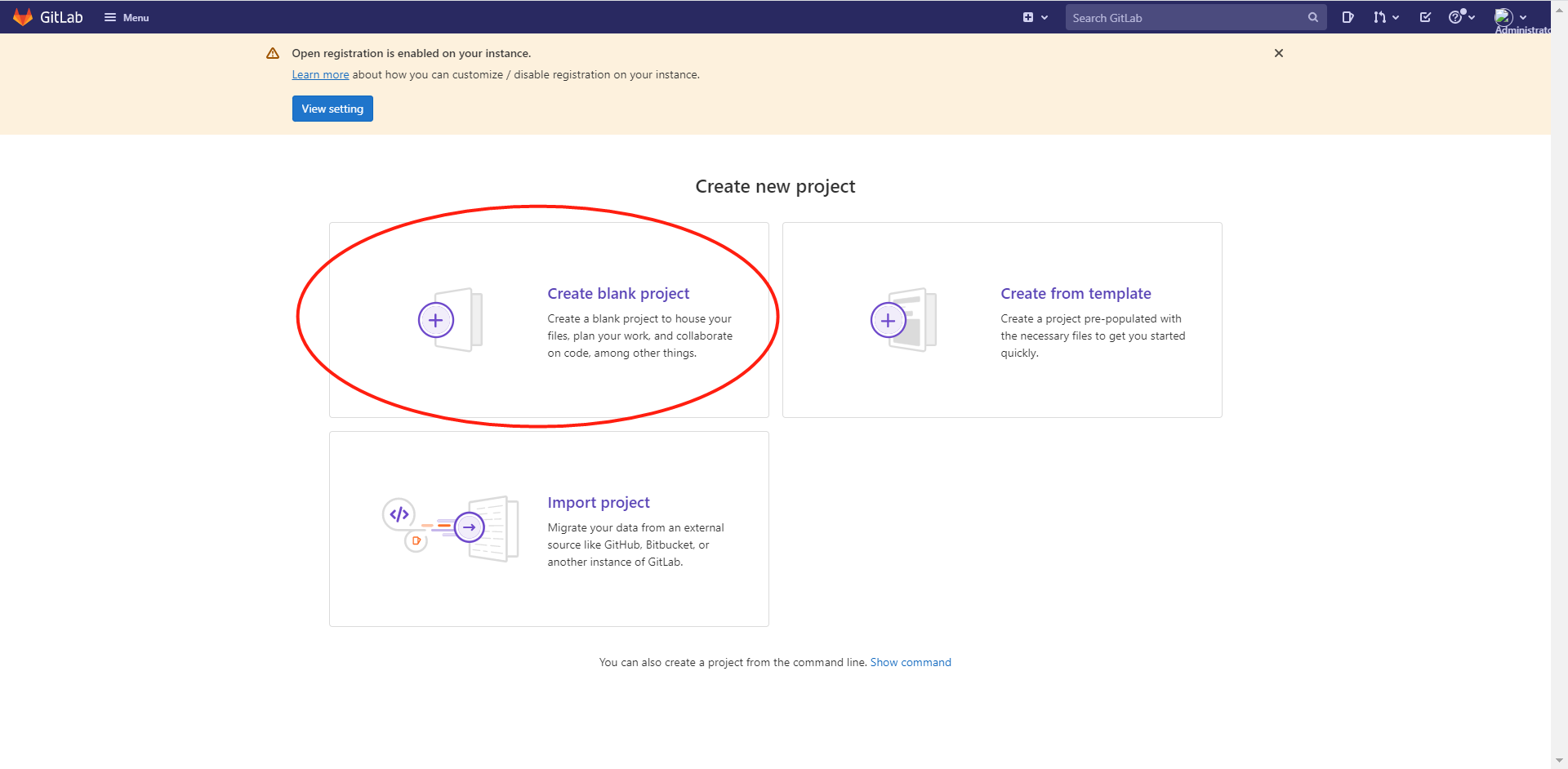1568x769 pixels.
Task: Click the search magnifier icon
Action: [x=1312, y=17]
